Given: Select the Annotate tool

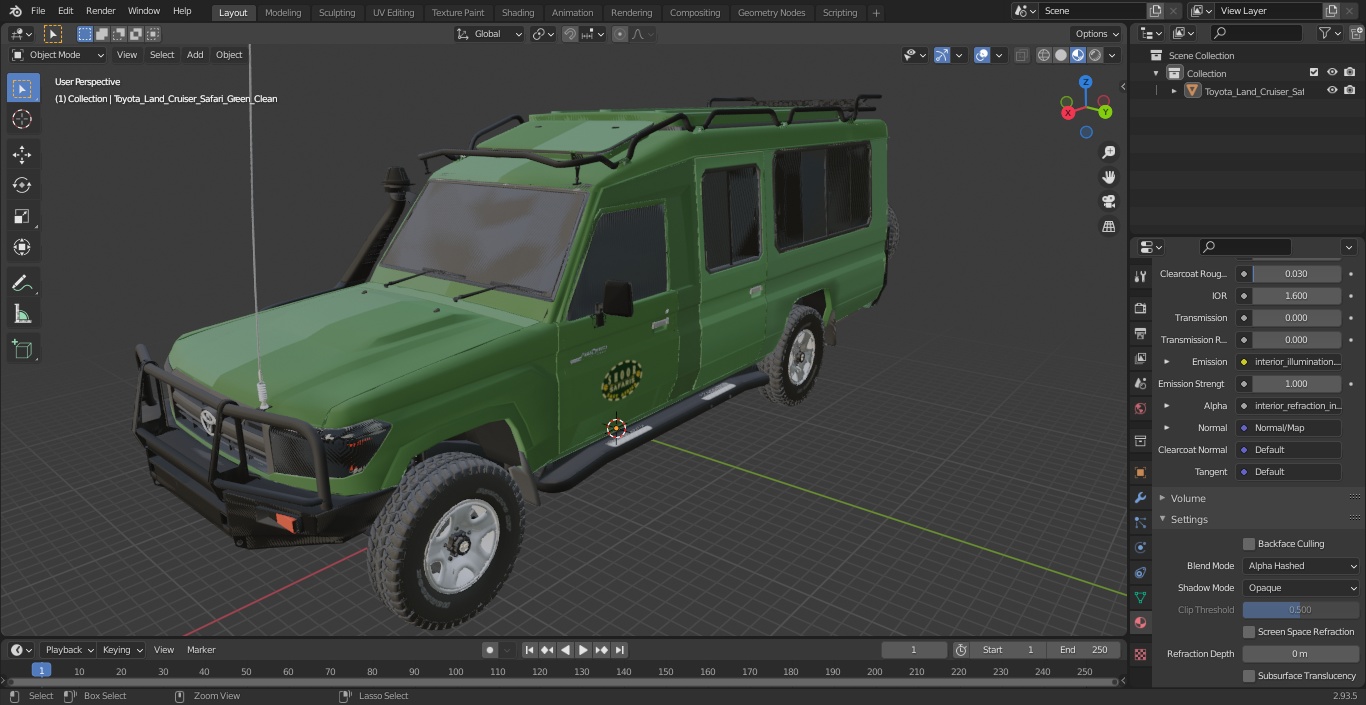Looking at the screenshot, I should pos(22,283).
